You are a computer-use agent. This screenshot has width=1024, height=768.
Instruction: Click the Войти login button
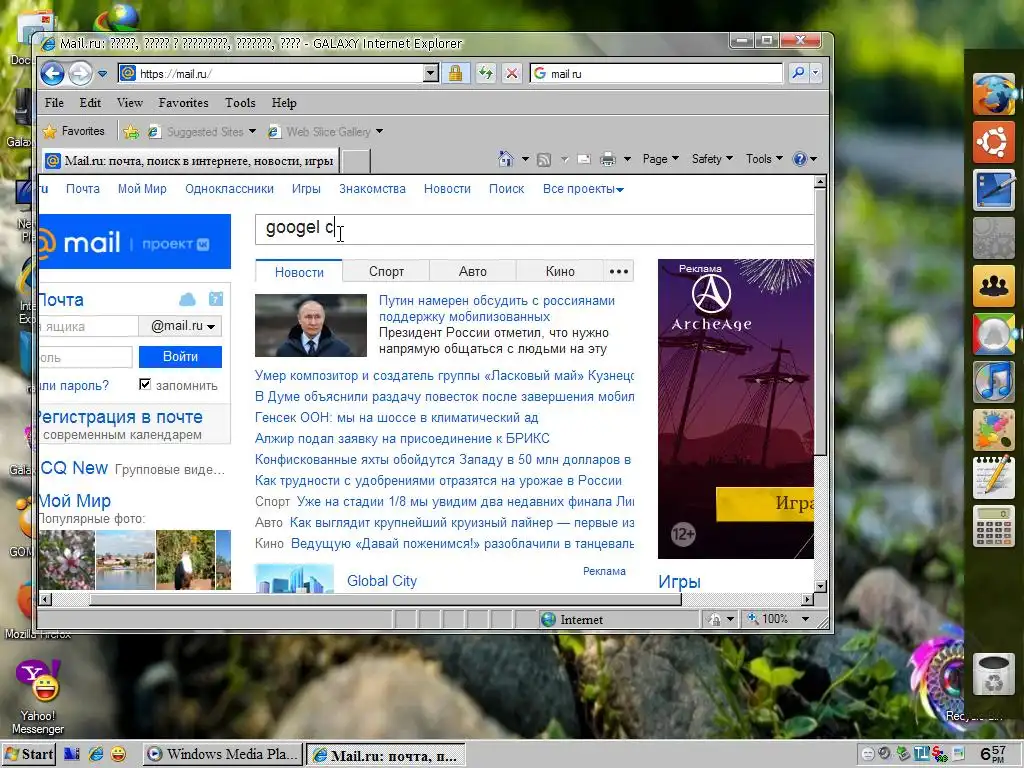(180, 357)
